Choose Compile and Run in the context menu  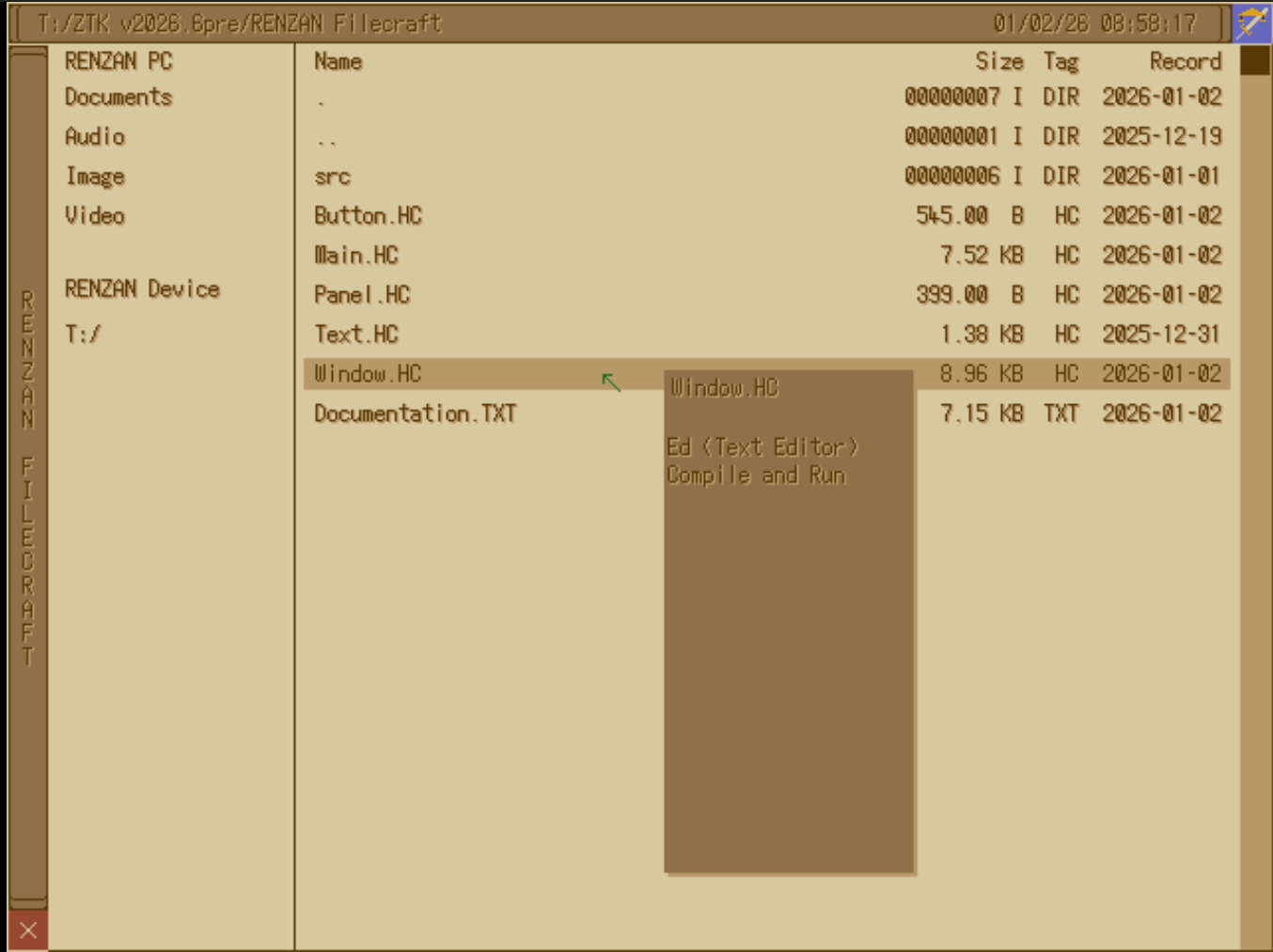click(x=756, y=476)
